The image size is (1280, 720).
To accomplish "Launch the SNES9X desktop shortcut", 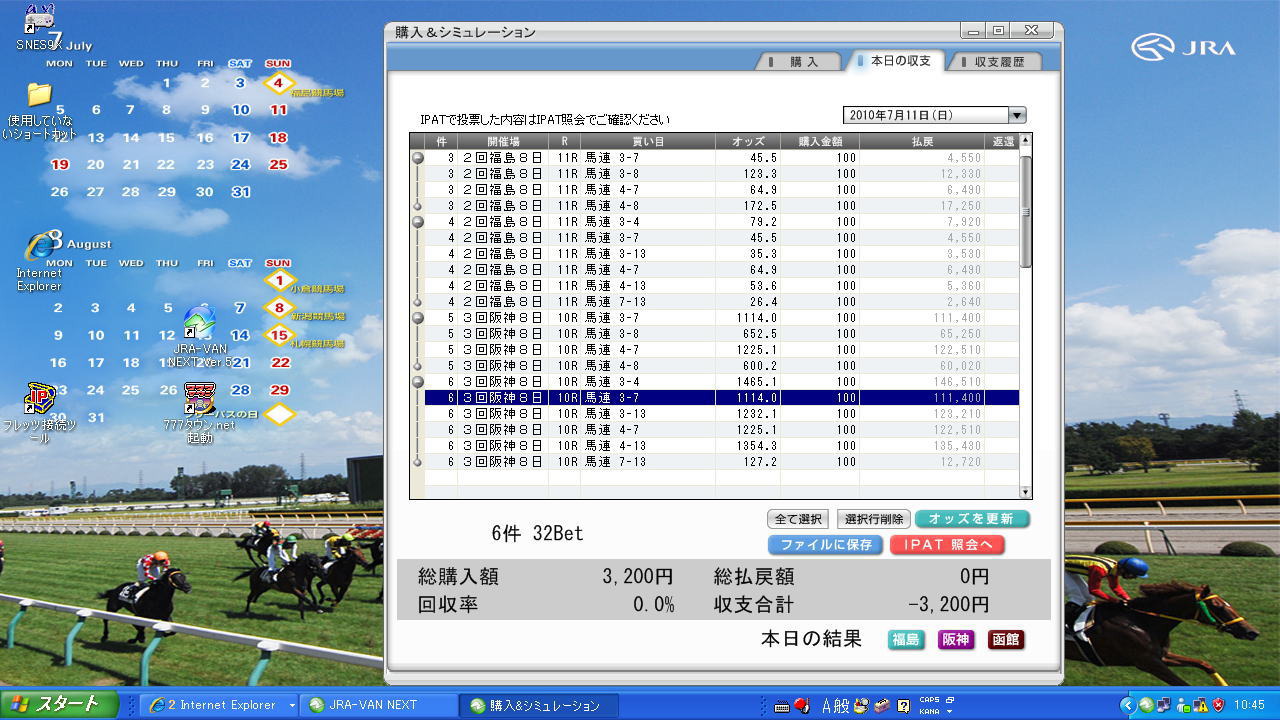I will [38, 20].
